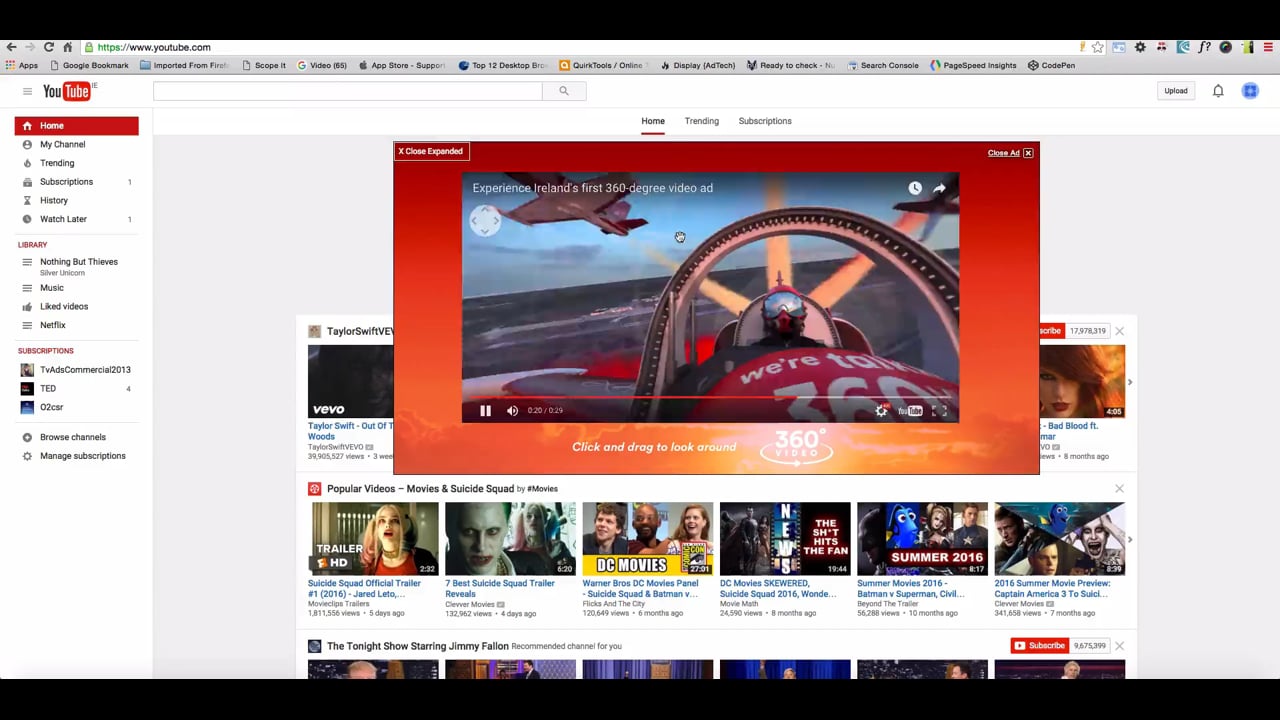Open Search Console bookmark
The image size is (1280, 720).
click(x=883, y=66)
